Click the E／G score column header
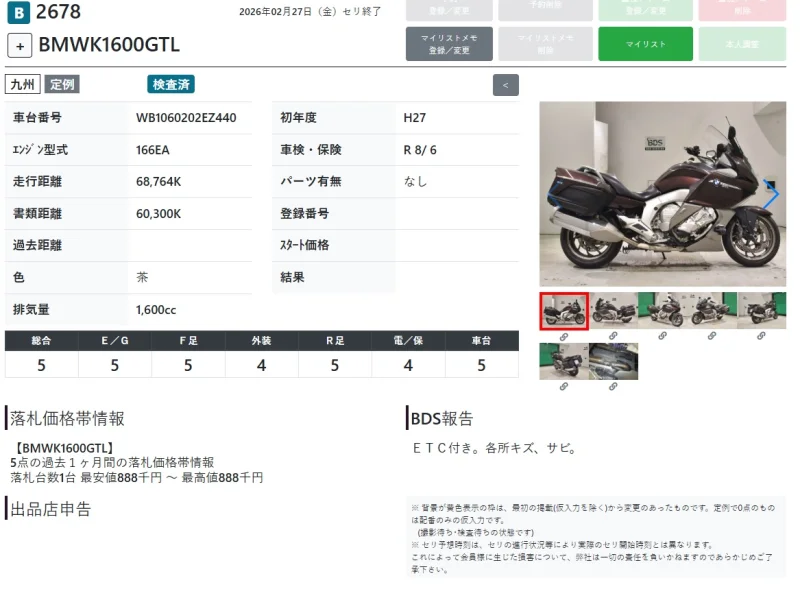Viewport: 800px width, 600px height. pos(115,341)
